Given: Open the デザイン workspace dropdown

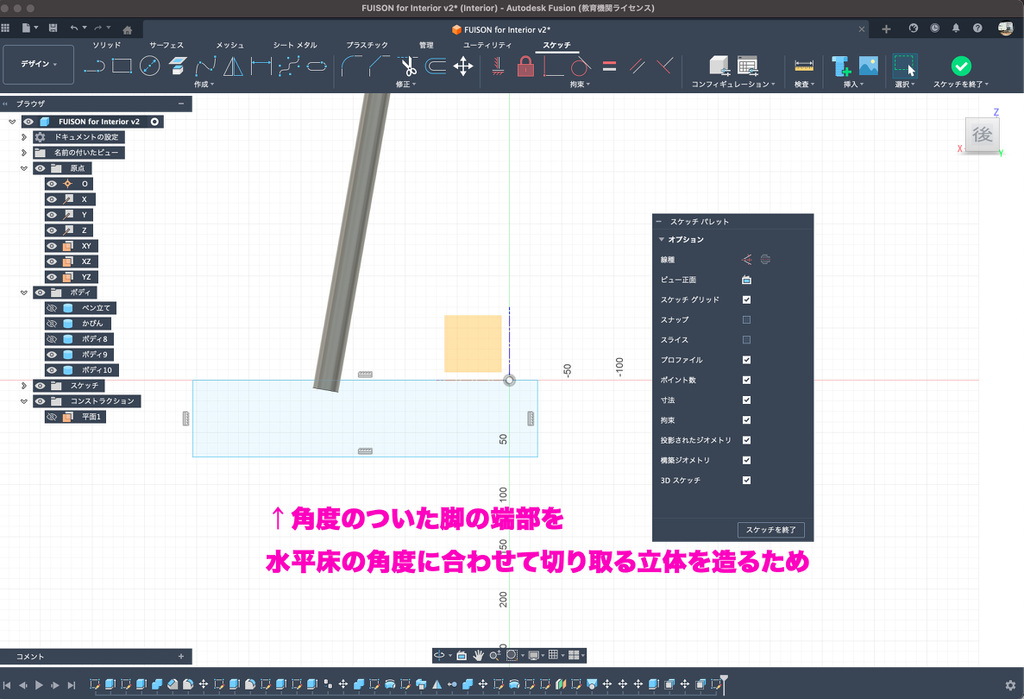Looking at the screenshot, I should coord(38,64).
